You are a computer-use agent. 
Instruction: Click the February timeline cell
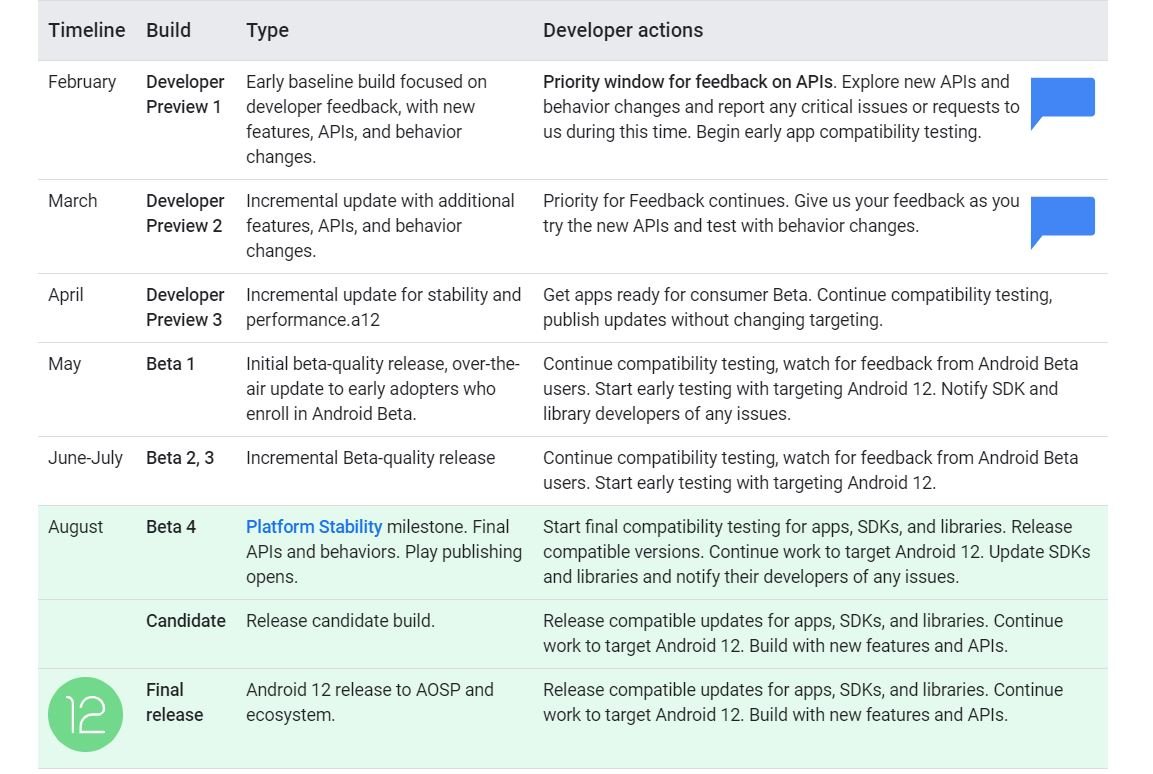click(82, 82)
